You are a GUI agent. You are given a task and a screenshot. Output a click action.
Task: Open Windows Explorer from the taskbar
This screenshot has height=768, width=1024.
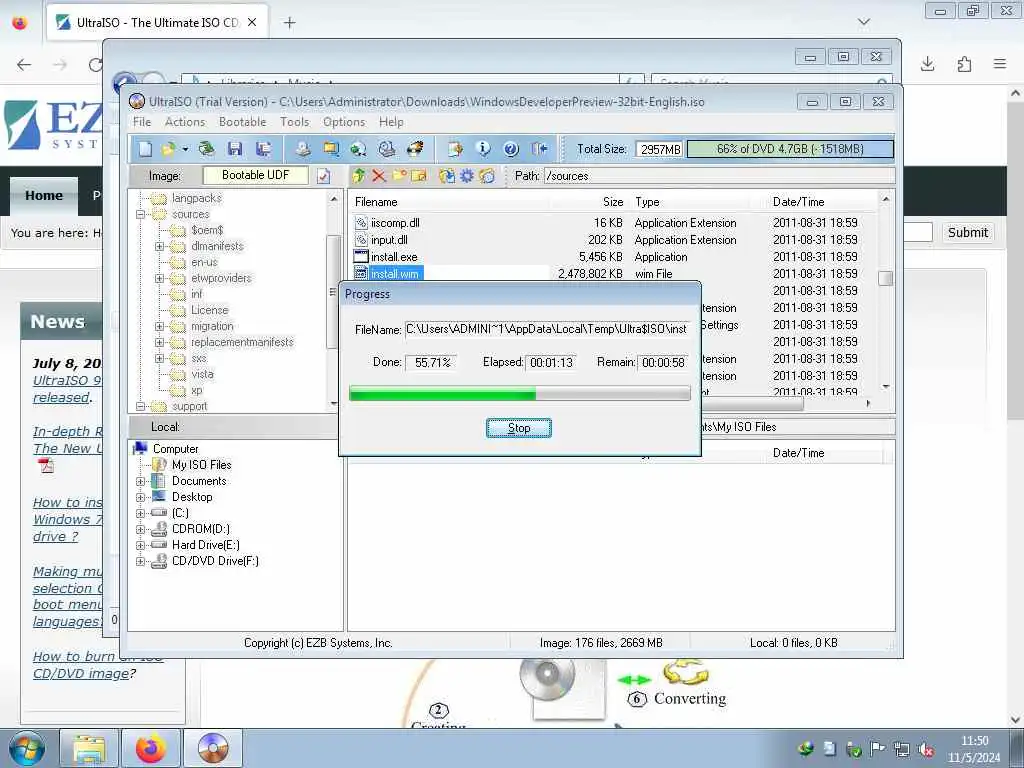click(89, 748)
